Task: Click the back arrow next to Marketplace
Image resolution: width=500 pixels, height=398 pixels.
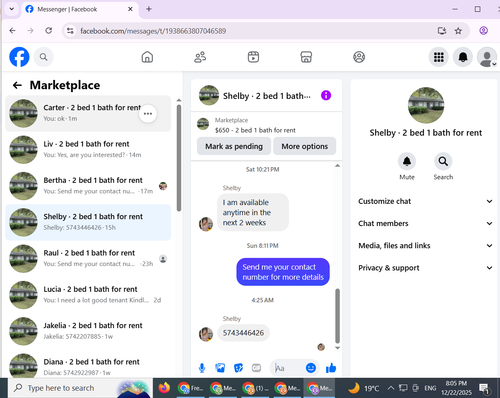Action: click(x=17, y=85)
